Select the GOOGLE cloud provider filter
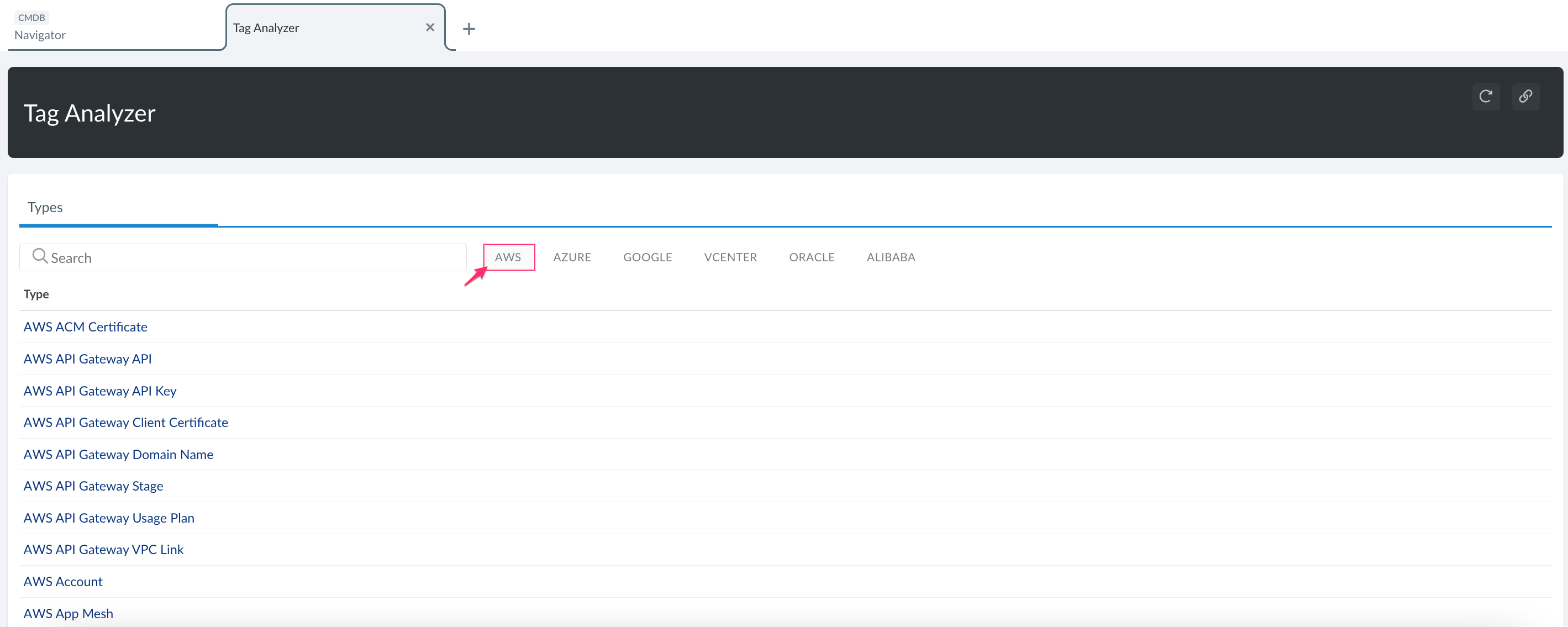 click(647, 257)
